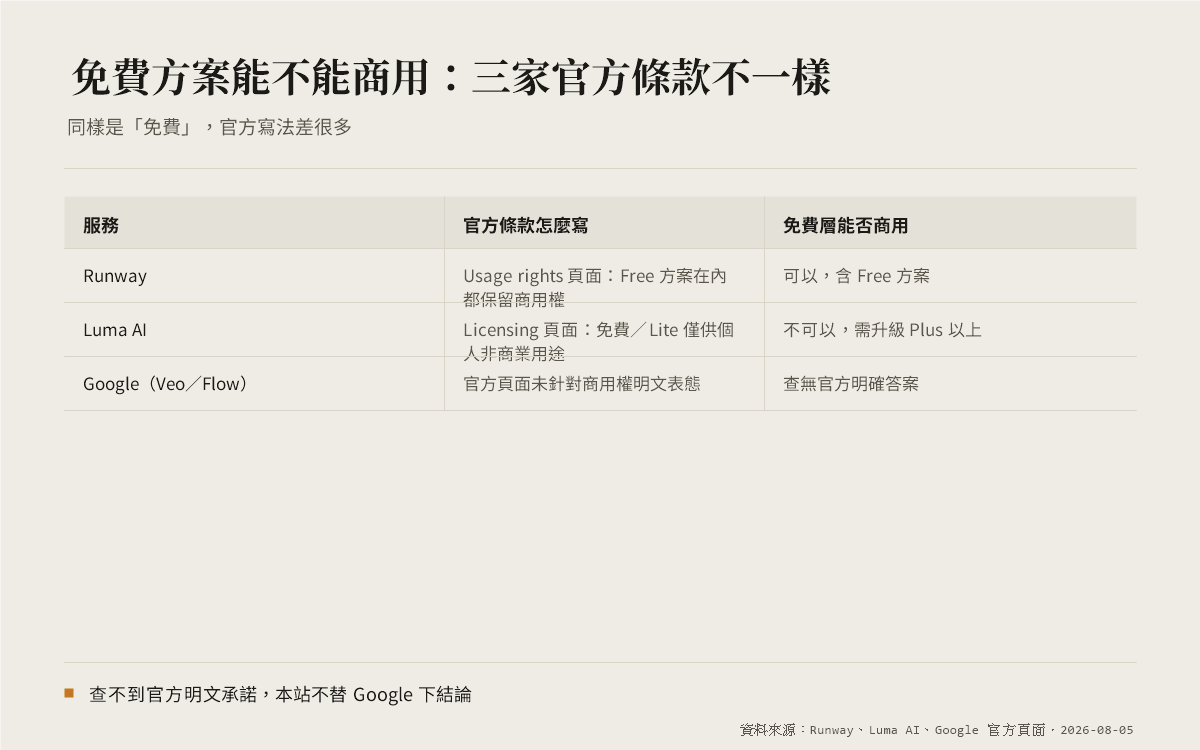Screen dimensions: 1200x750
Task: Click the 可以，含 Free 方案 cell
Action: tap(950, 276)
